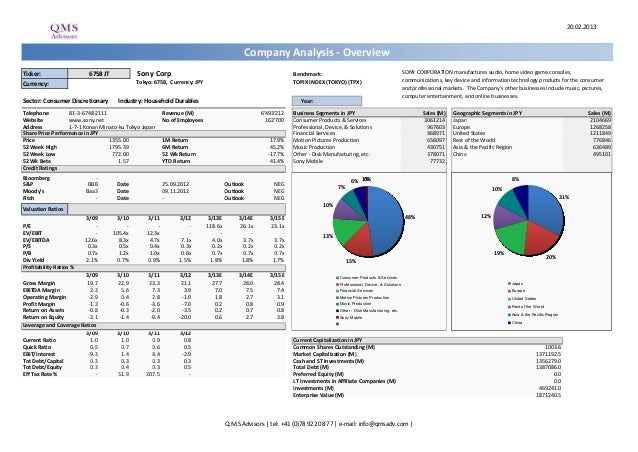Click the Currency label cell

pyautogui.click(x=44, y=83)
